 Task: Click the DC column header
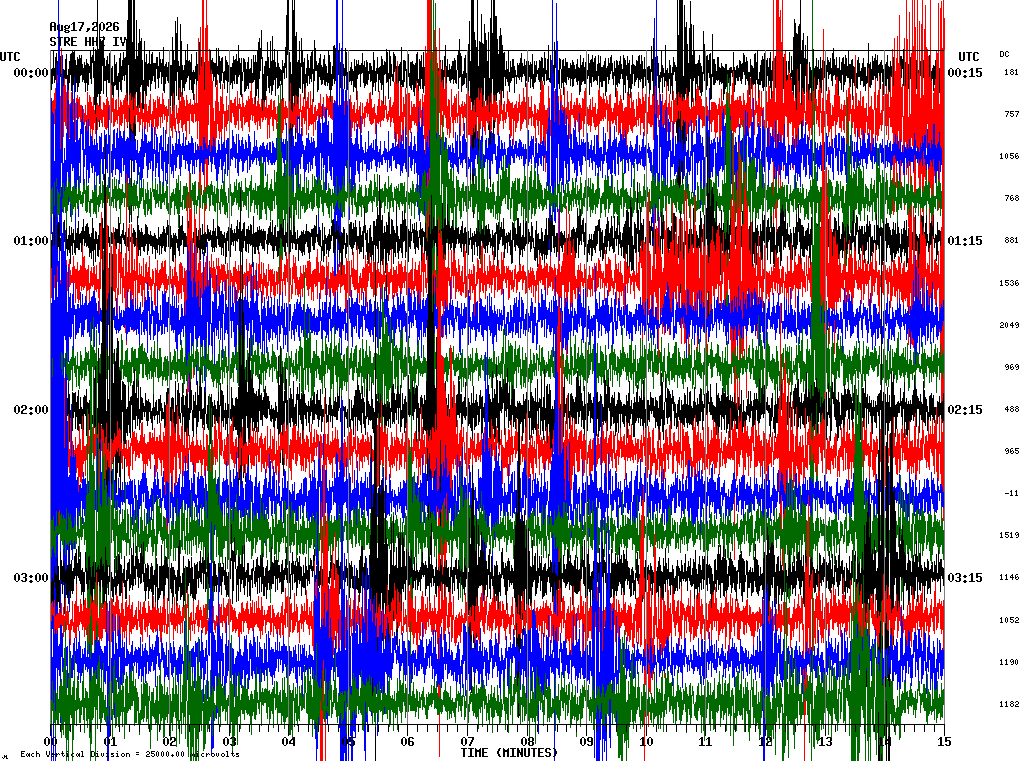click(1004, 54)
